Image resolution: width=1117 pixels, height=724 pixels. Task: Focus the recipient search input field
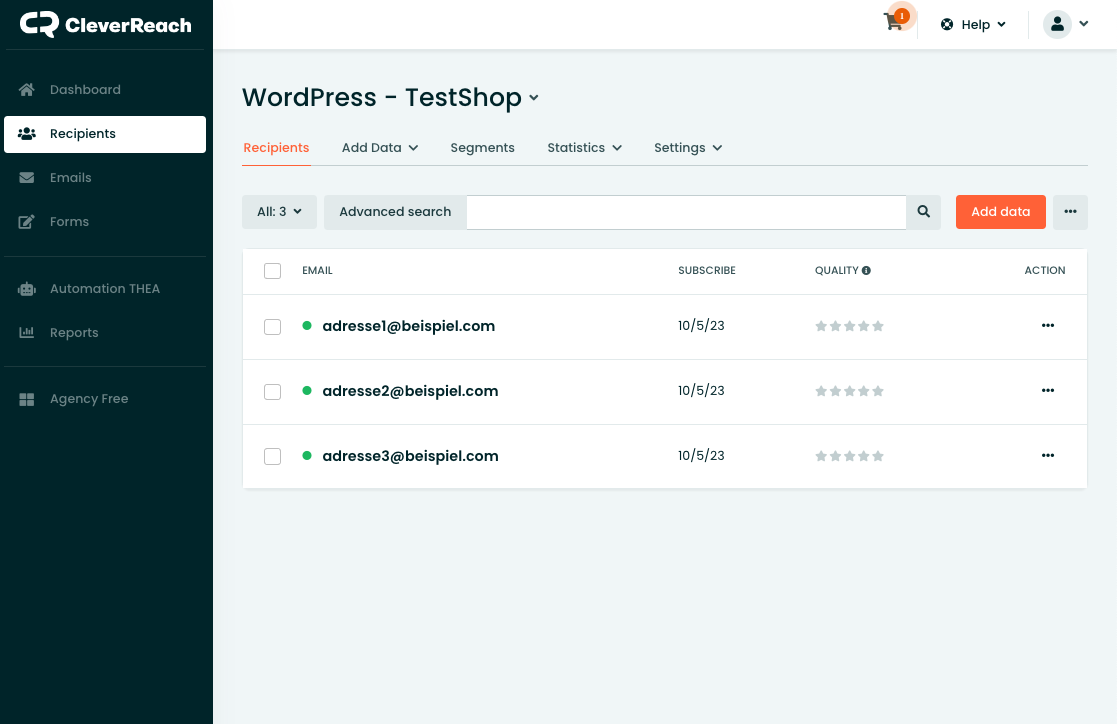click(686, 212)
